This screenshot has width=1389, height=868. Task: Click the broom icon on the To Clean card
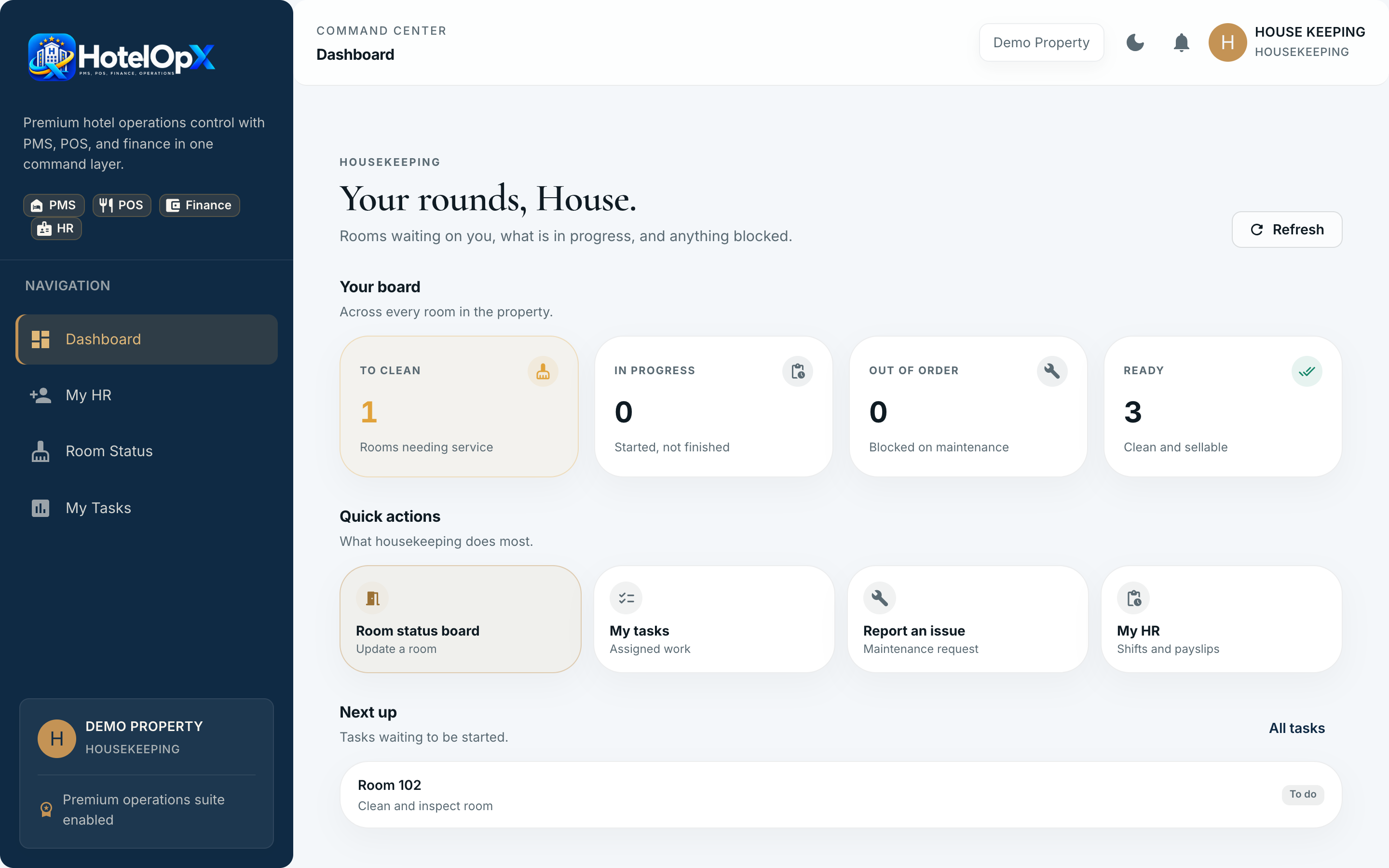(543, 371)
